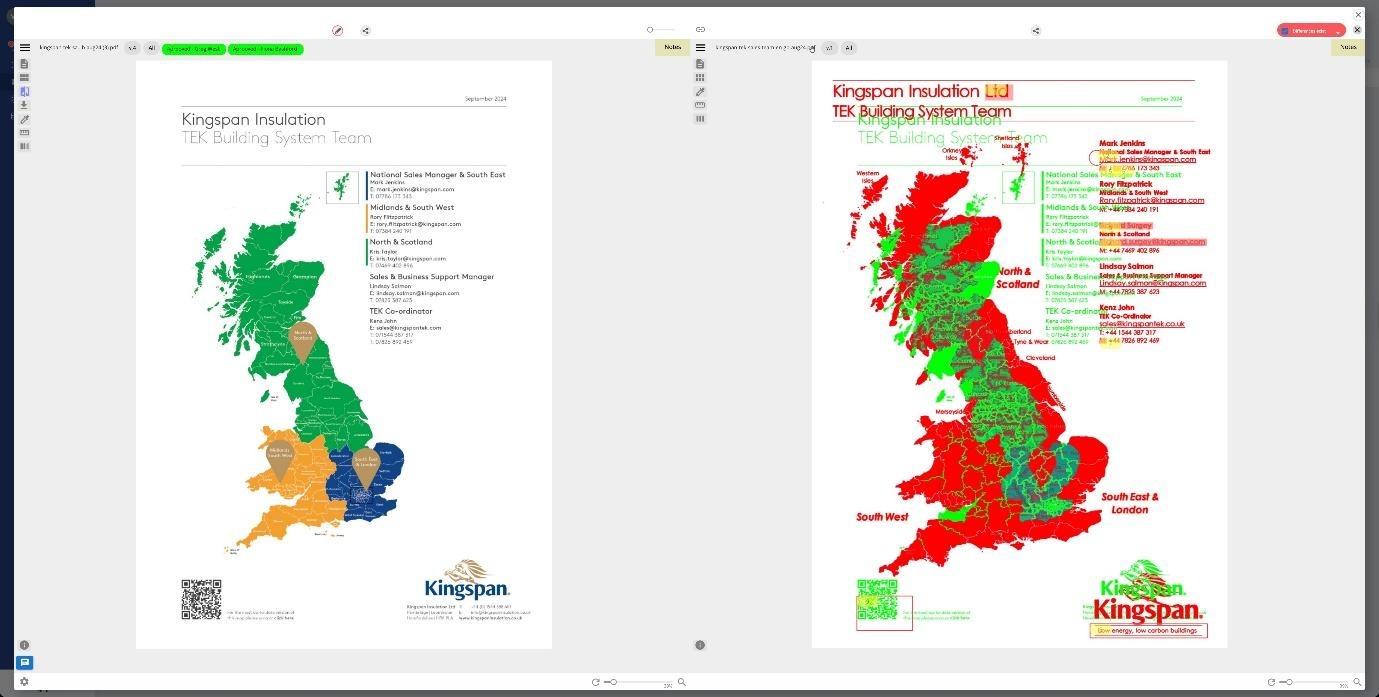The height and width of the screenshot is (697, 1379).
Task: Click the barcode icon in right panel sidebar
Action: tap(700, 118)
